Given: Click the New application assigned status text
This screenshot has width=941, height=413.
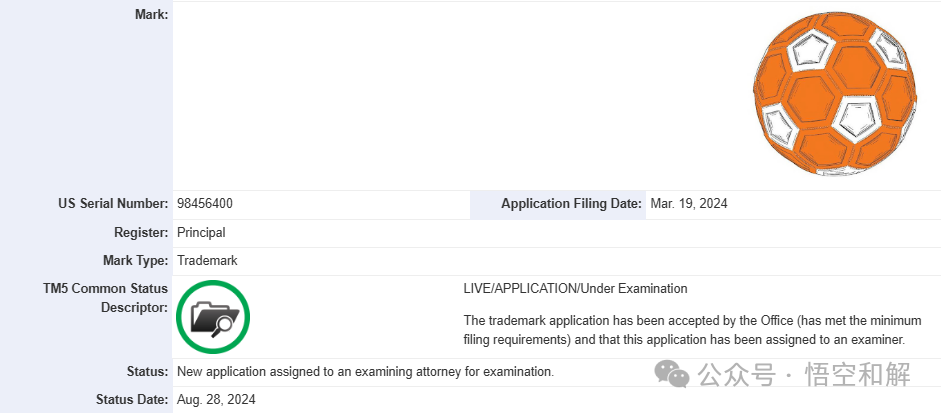Looking at the screenshot, I should [365, 372].
